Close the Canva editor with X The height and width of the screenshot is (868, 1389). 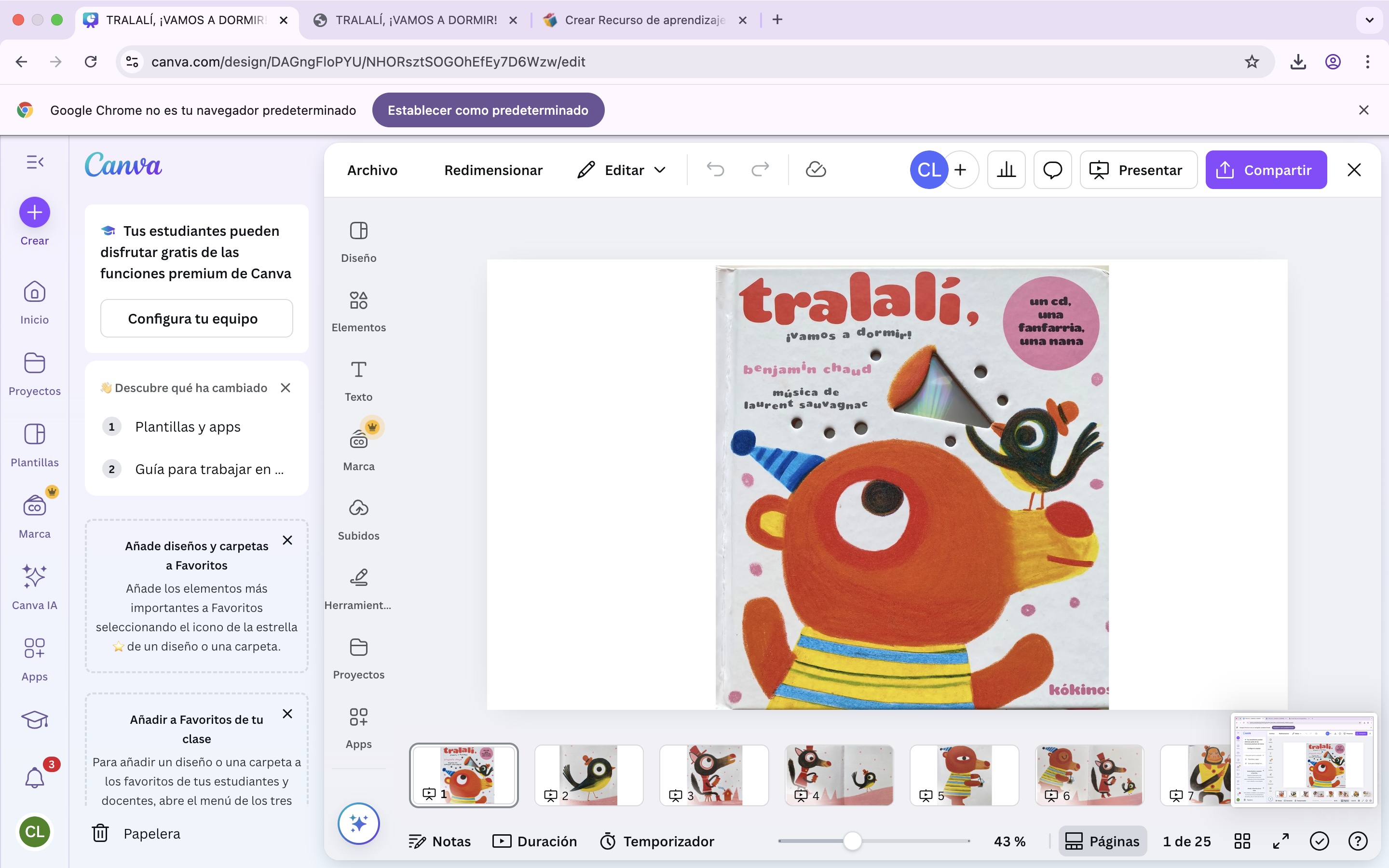point(1354,170)
